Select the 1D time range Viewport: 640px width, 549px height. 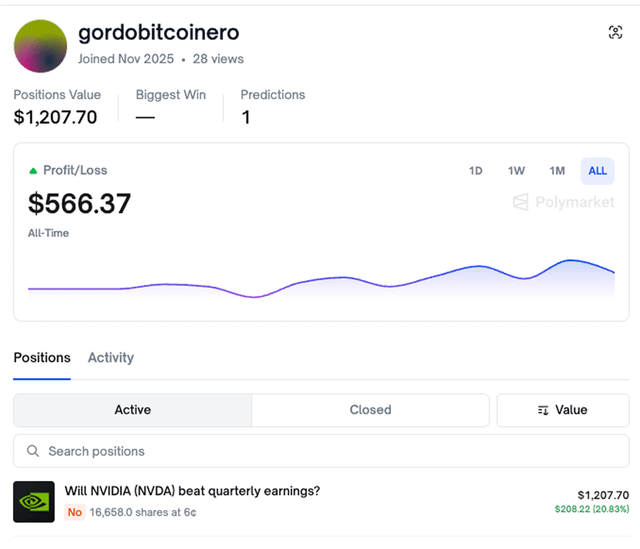476,171
